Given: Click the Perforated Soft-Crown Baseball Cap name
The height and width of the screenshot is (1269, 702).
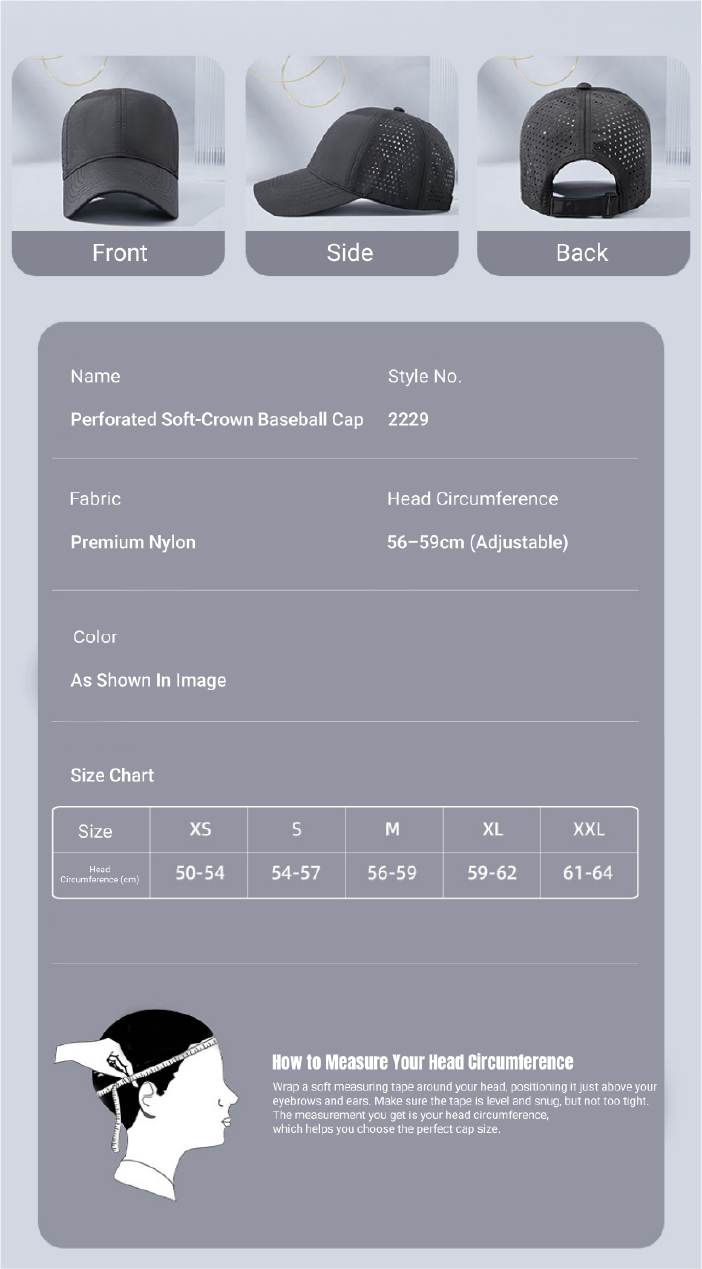Looking at the screenshot, I should (217, 420).
